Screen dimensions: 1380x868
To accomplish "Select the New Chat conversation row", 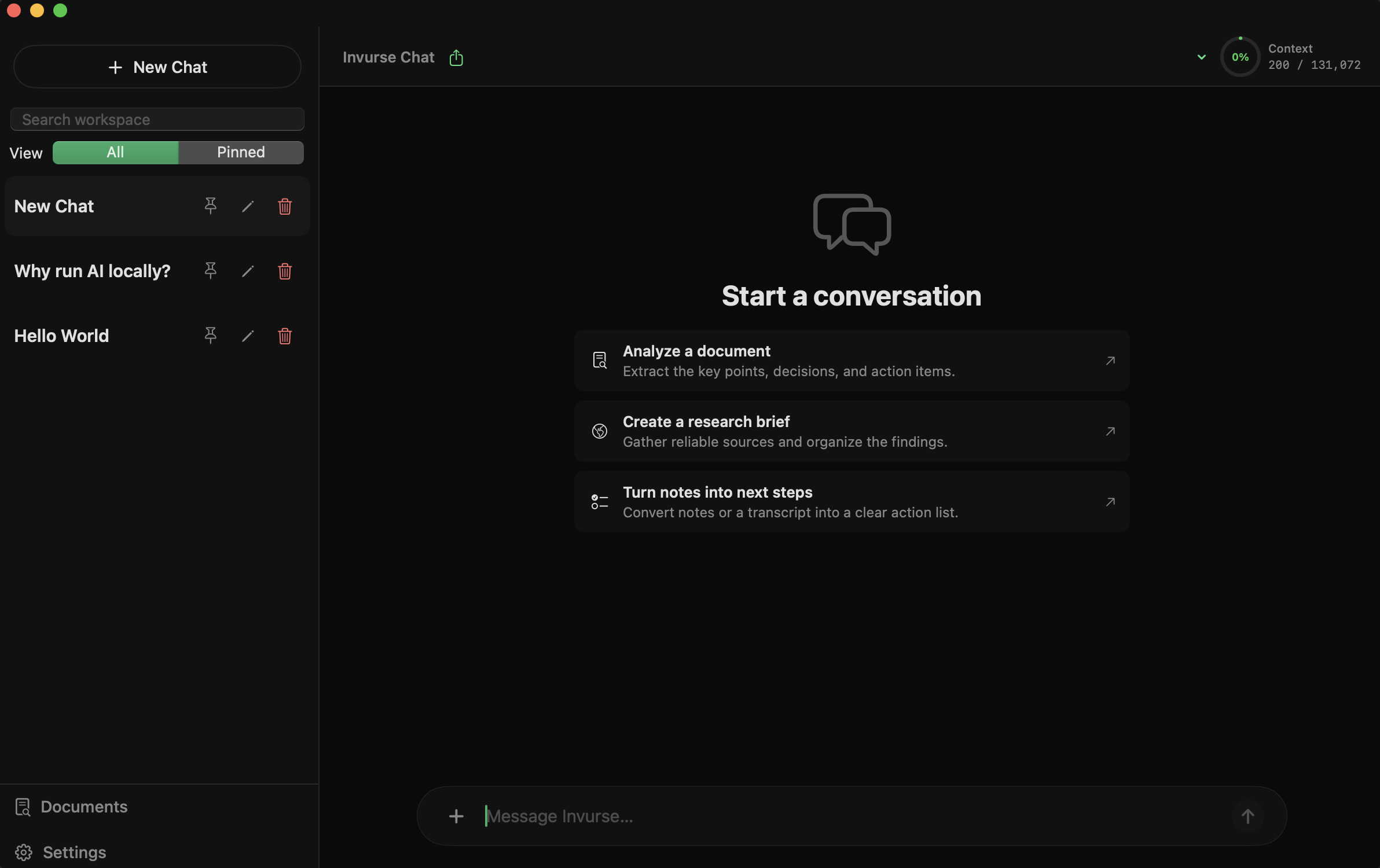I will coord(157,206).
